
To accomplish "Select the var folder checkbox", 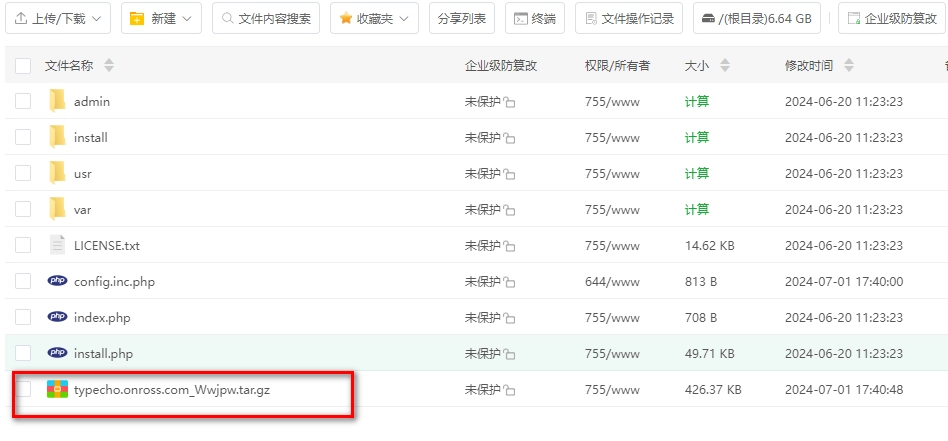I will pyautogui.click(x=23, y=209).
